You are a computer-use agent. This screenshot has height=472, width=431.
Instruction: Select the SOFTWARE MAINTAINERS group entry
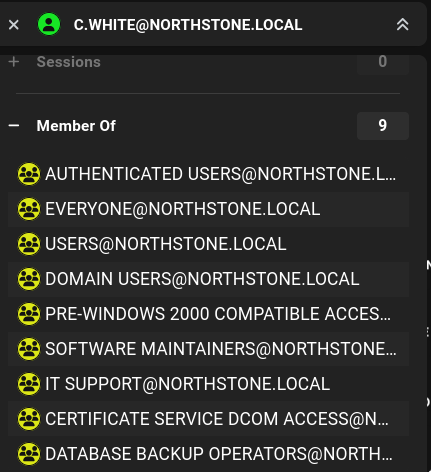click(208, 349)
